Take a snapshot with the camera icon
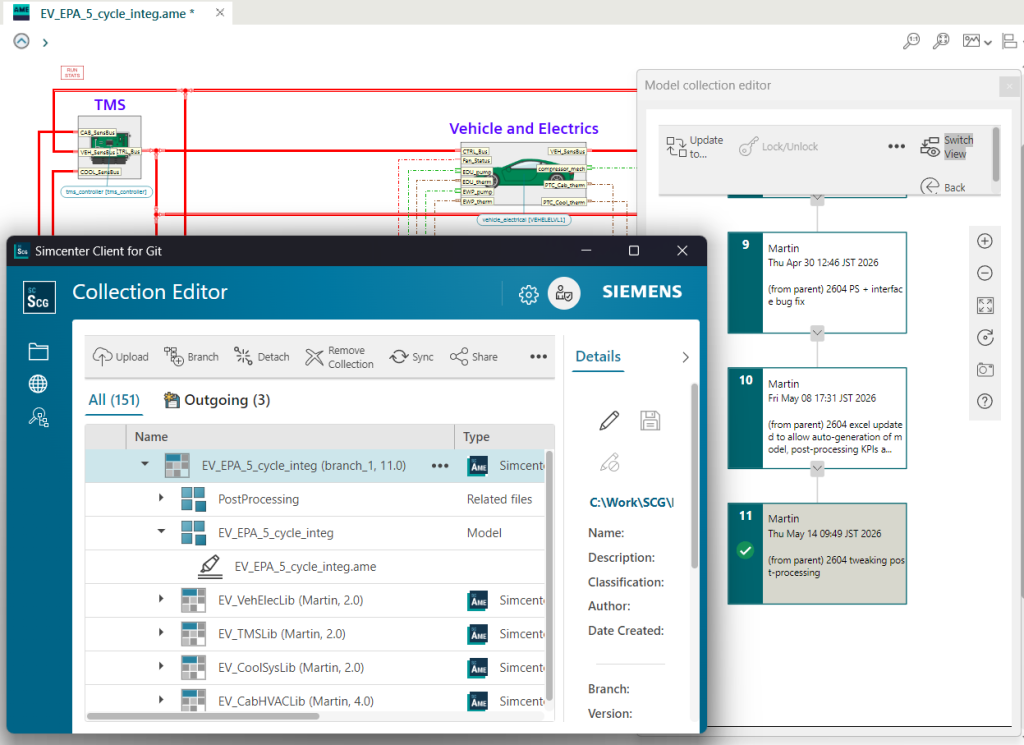Screen dimensions: 1024x745 pos(985,370)
